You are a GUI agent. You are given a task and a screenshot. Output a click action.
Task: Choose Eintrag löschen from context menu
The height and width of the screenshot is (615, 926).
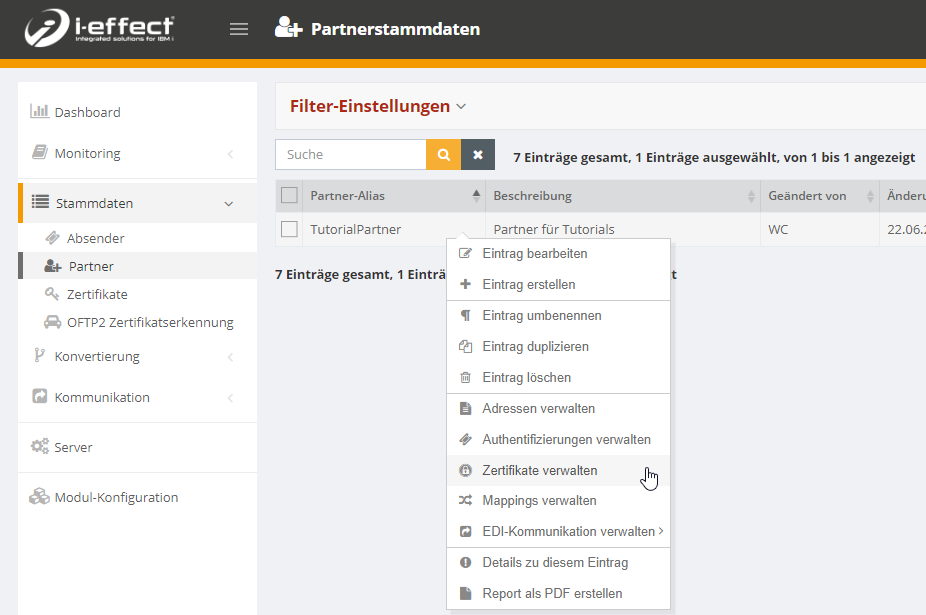pos(526,377)
